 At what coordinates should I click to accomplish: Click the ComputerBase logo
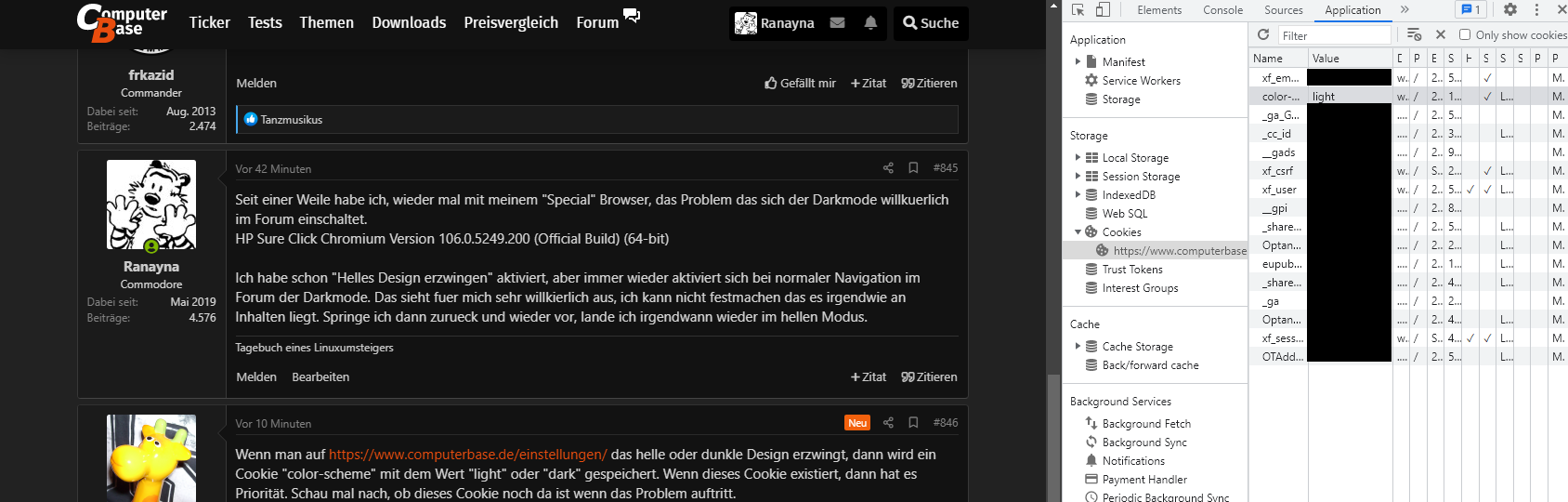122,23
